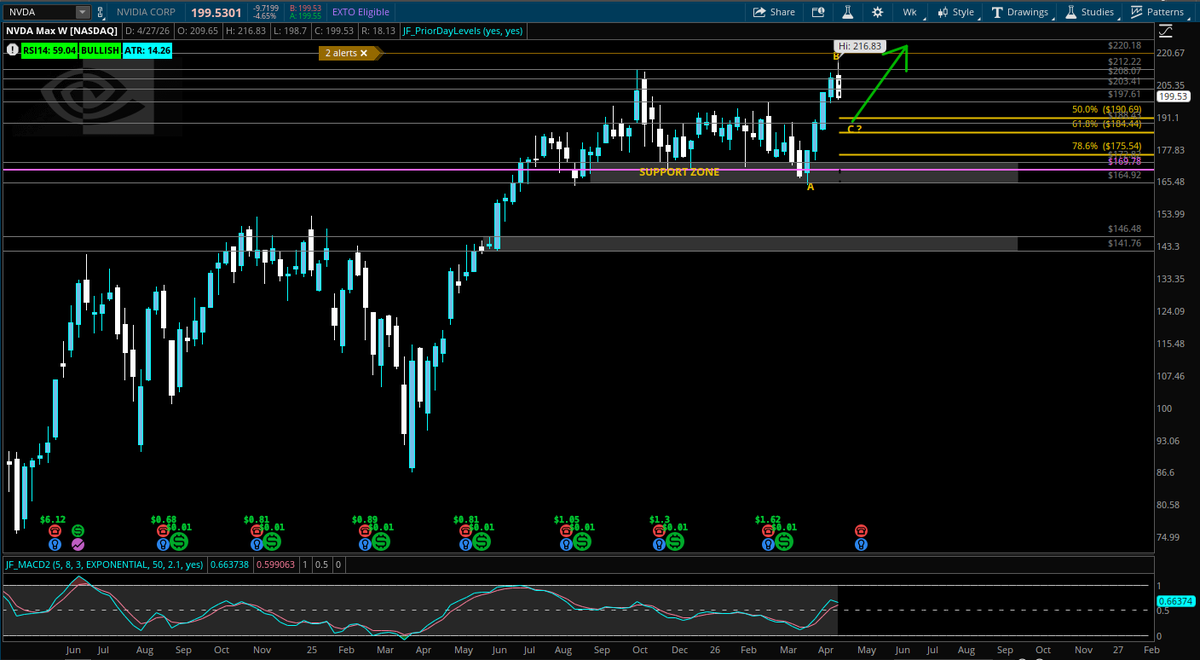
Task: Click the earnings phone icon under $1.3
Action: (x=659, y=533)
